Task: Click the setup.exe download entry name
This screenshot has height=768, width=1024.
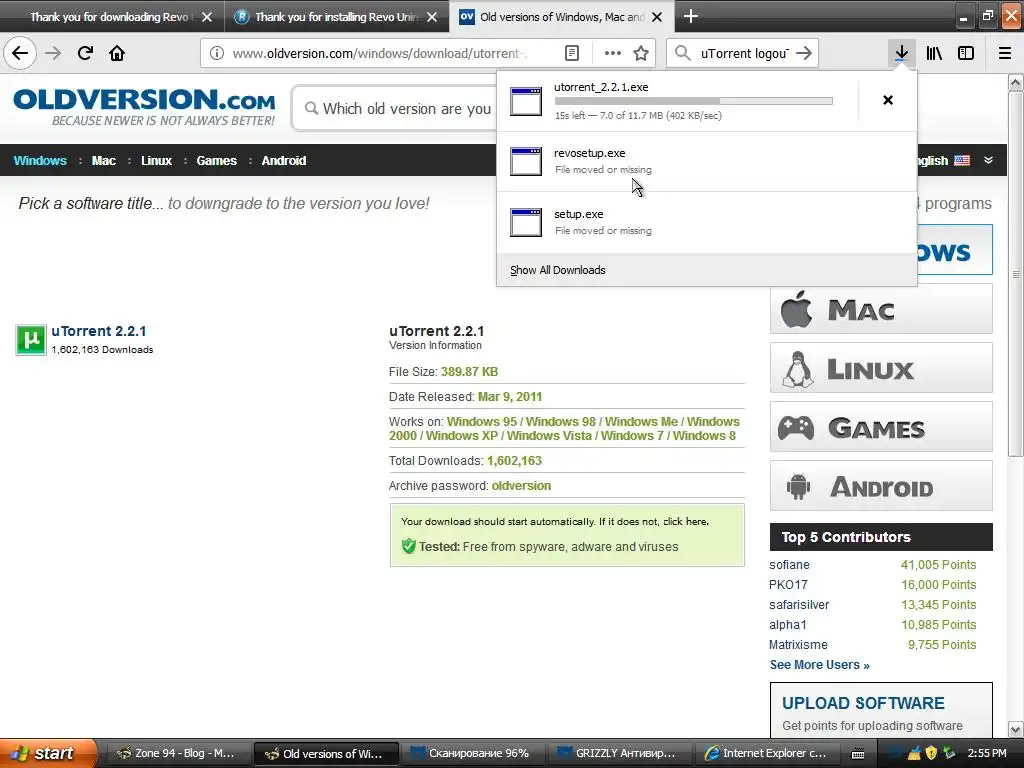Action: click(578, 214)
